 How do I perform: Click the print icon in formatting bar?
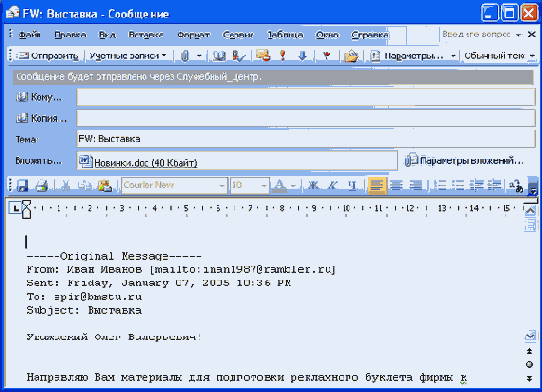(41, 185)
